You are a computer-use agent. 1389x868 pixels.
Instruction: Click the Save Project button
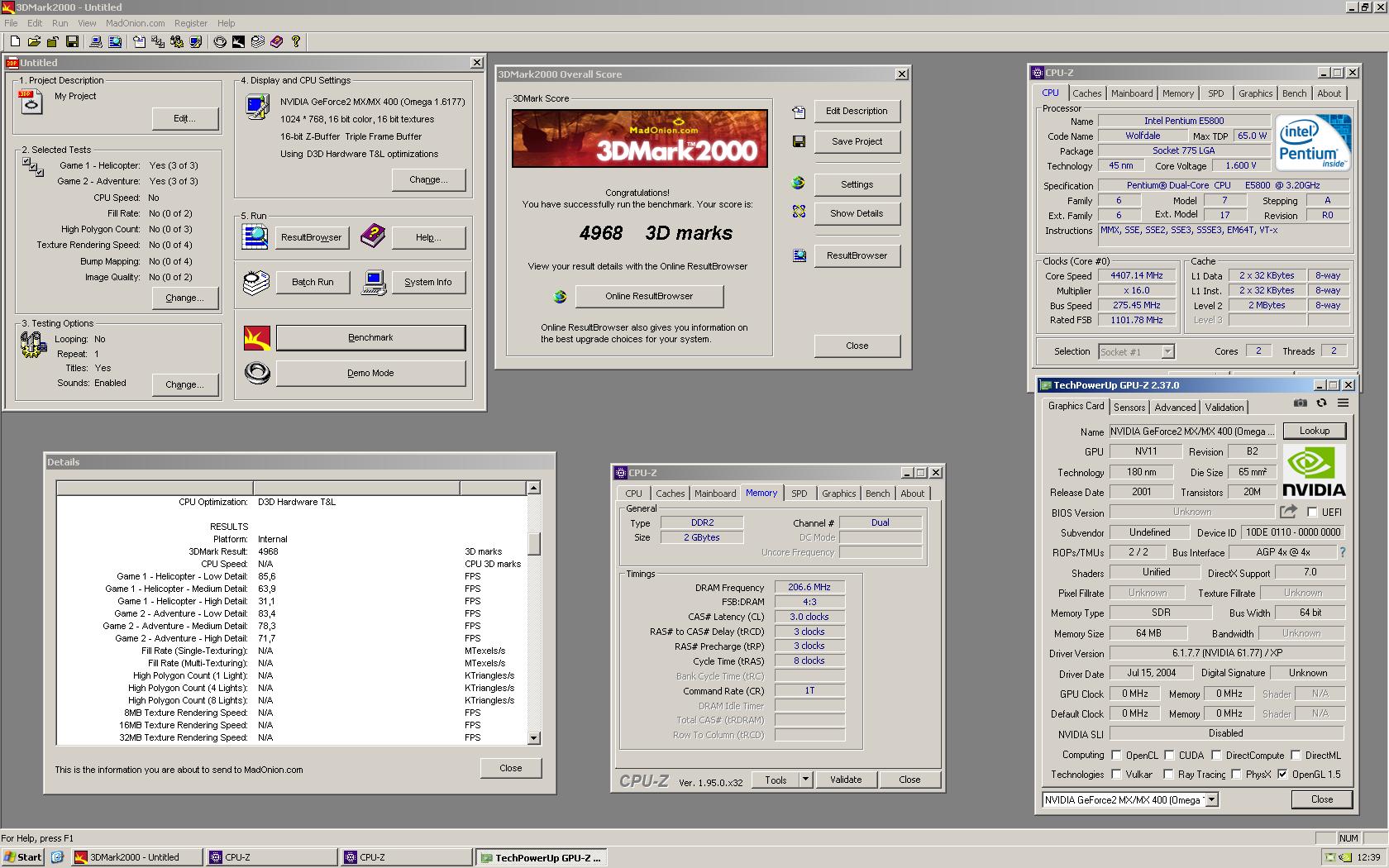tap(857, 141)
